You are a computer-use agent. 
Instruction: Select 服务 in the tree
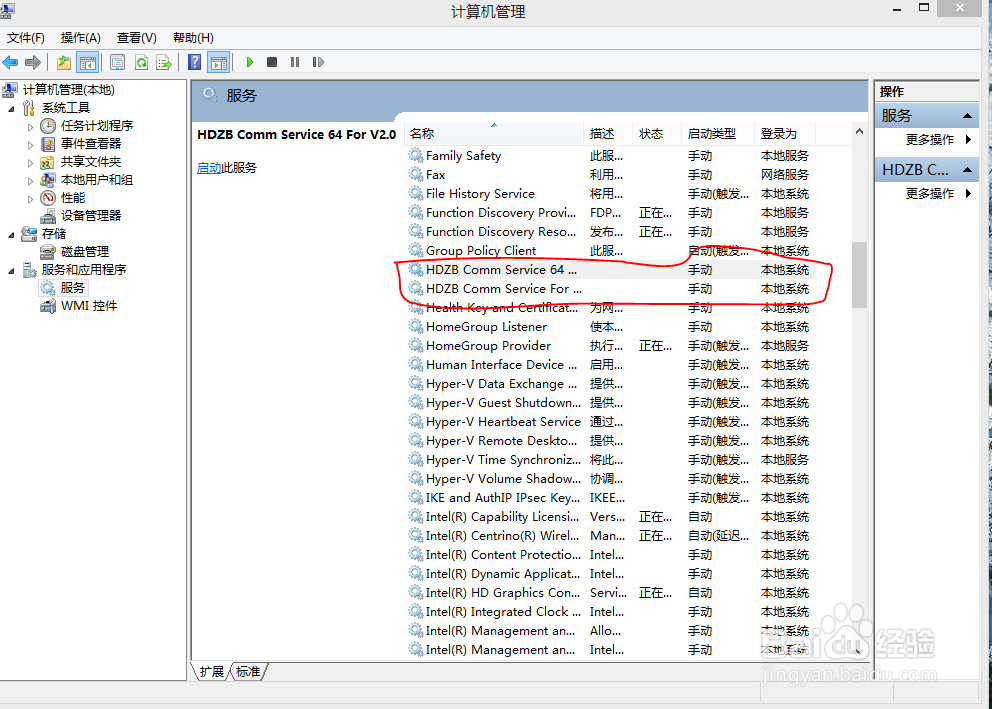[x=73, y=288]
